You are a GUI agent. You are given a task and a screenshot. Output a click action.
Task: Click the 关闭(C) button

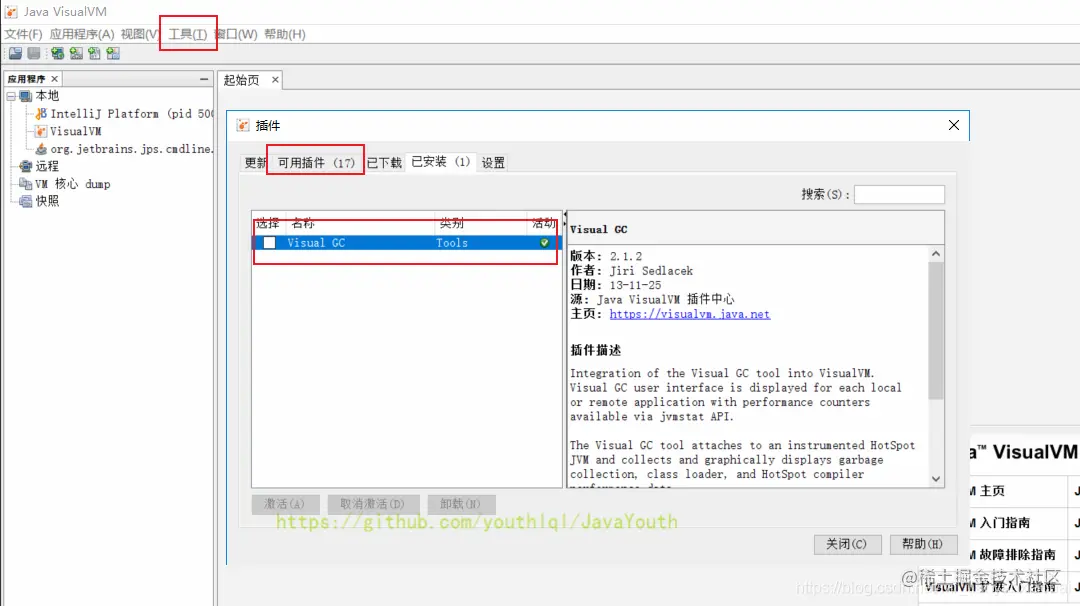pos(847,544)
